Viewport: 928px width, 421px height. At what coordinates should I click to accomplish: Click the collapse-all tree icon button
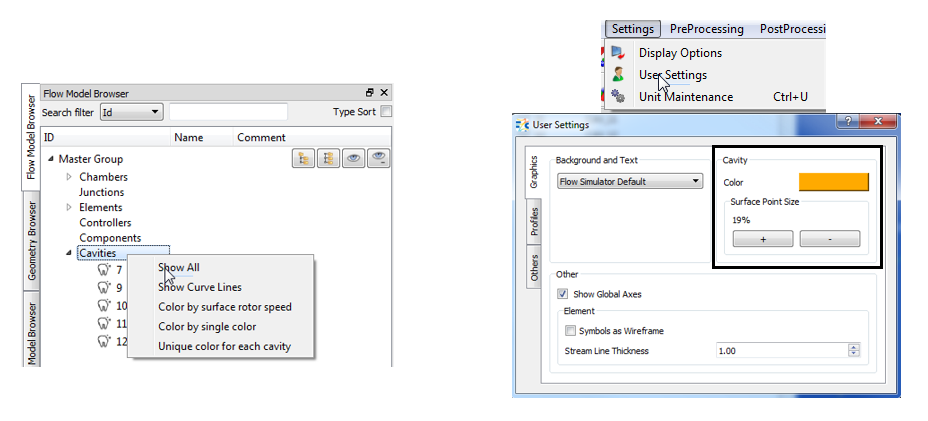pyautogui.click(x=328, y=158)
